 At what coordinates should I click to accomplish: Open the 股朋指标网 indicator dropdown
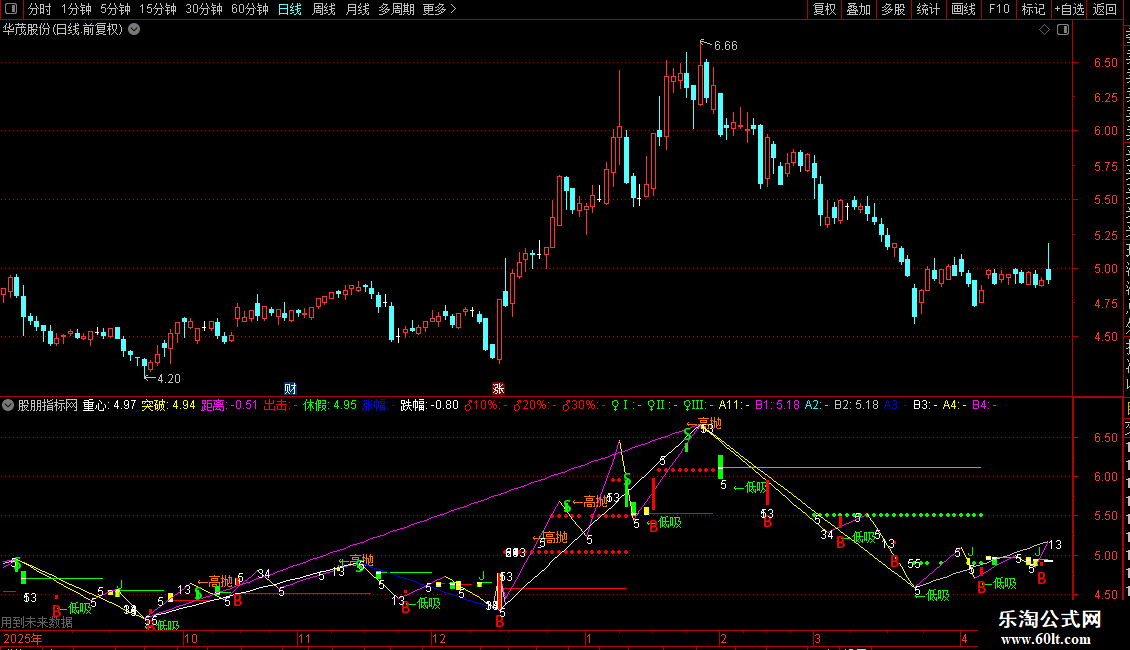(x=8, y=405)
